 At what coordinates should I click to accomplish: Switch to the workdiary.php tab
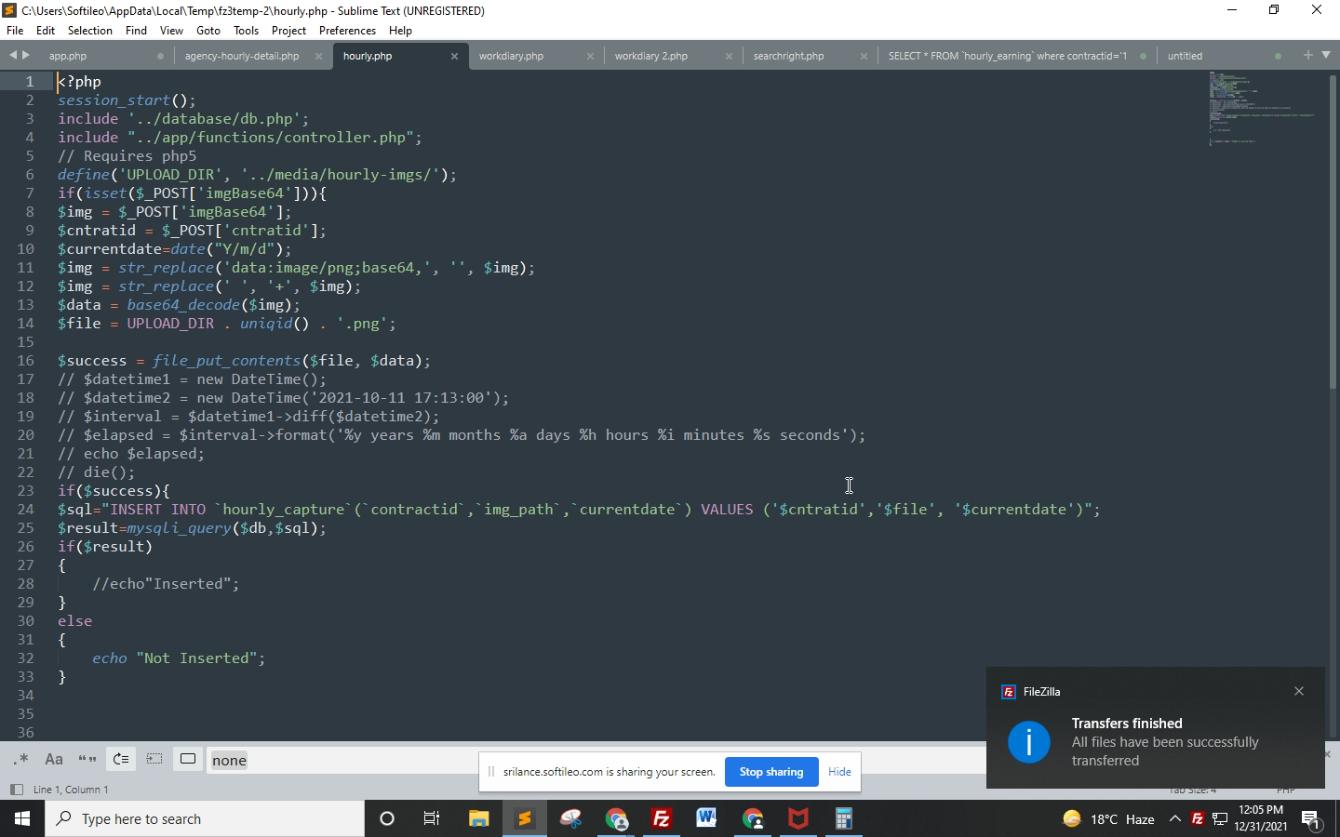[x=511, y=56]
